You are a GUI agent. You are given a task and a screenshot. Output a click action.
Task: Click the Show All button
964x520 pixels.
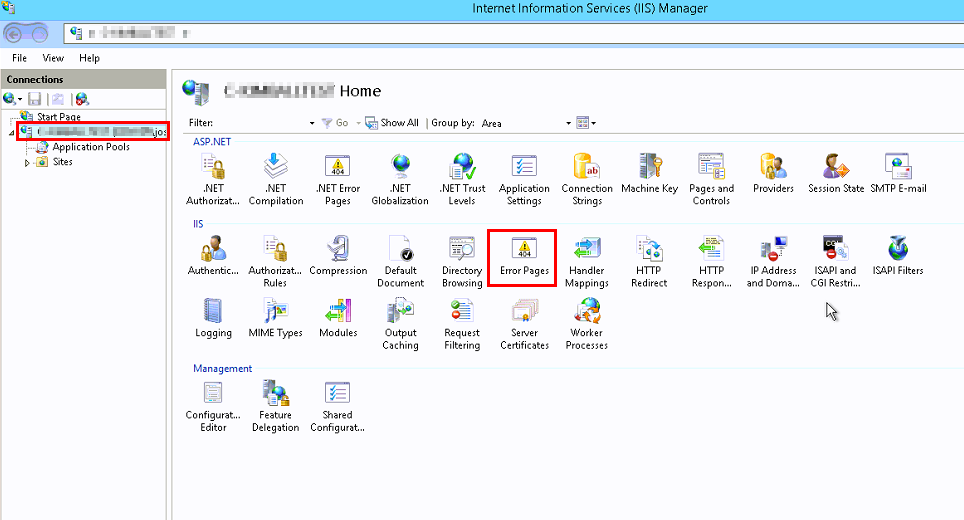tap(392, 123)
